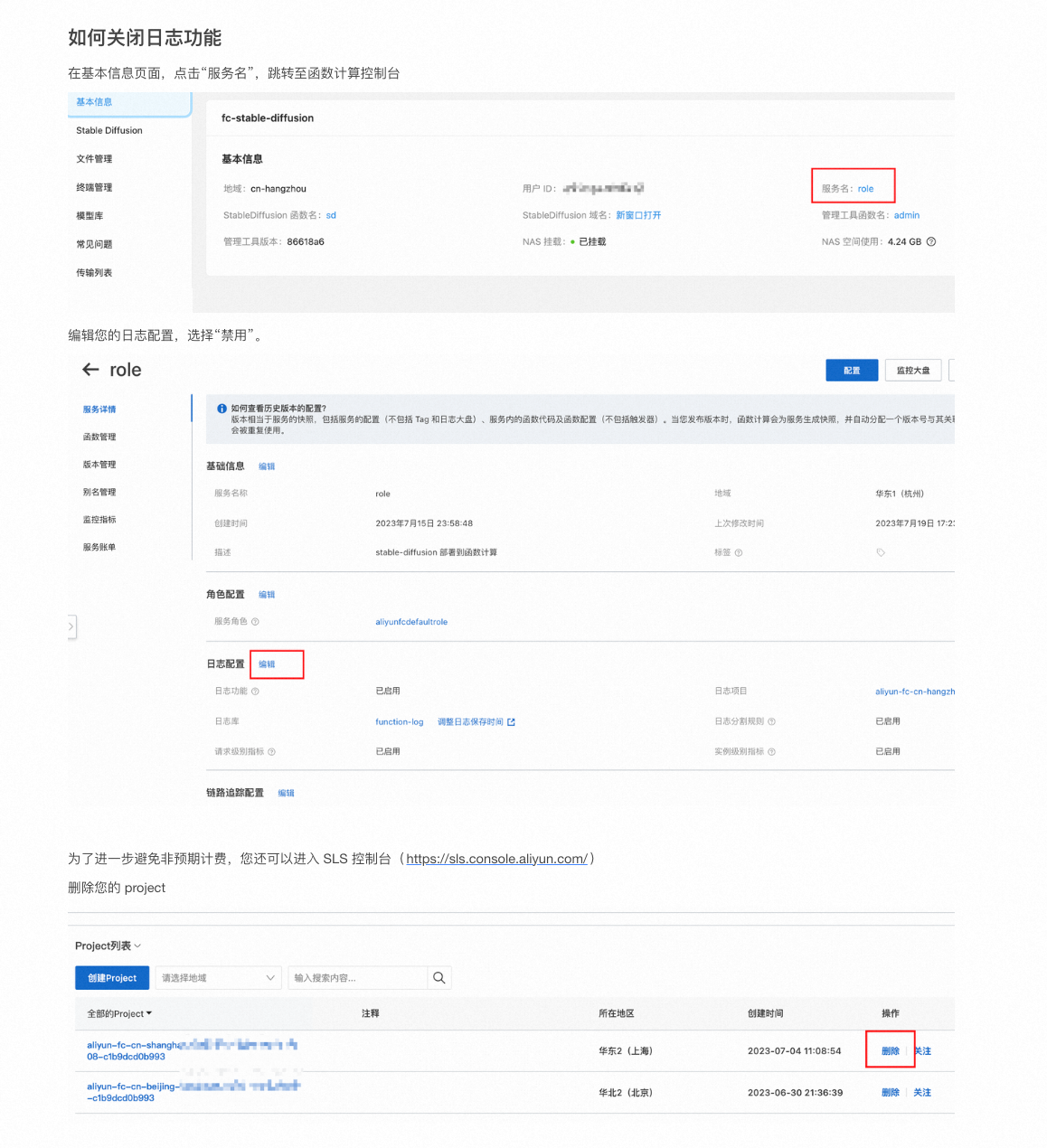Open the aliyun-fc-cn-shanghai project link
This screenshot has height=1148, width=1047.
(x=192, y=1050)
